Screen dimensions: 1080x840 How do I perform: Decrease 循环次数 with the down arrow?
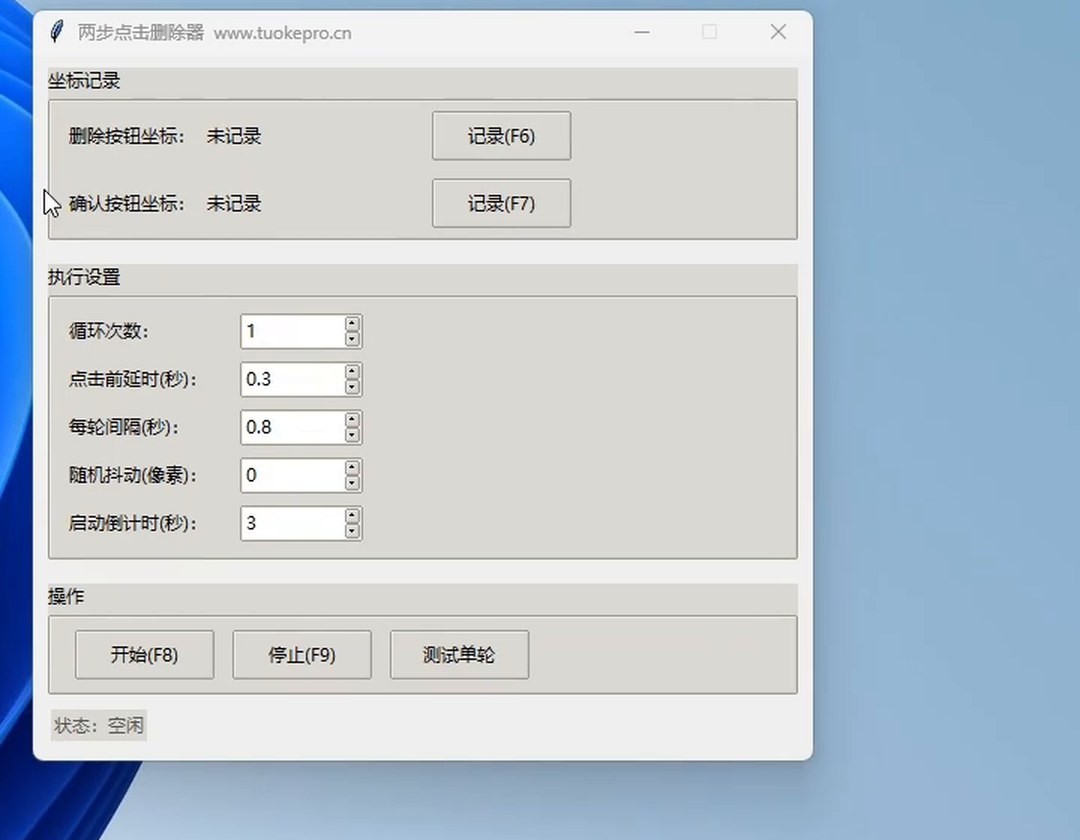pos(353,339)
